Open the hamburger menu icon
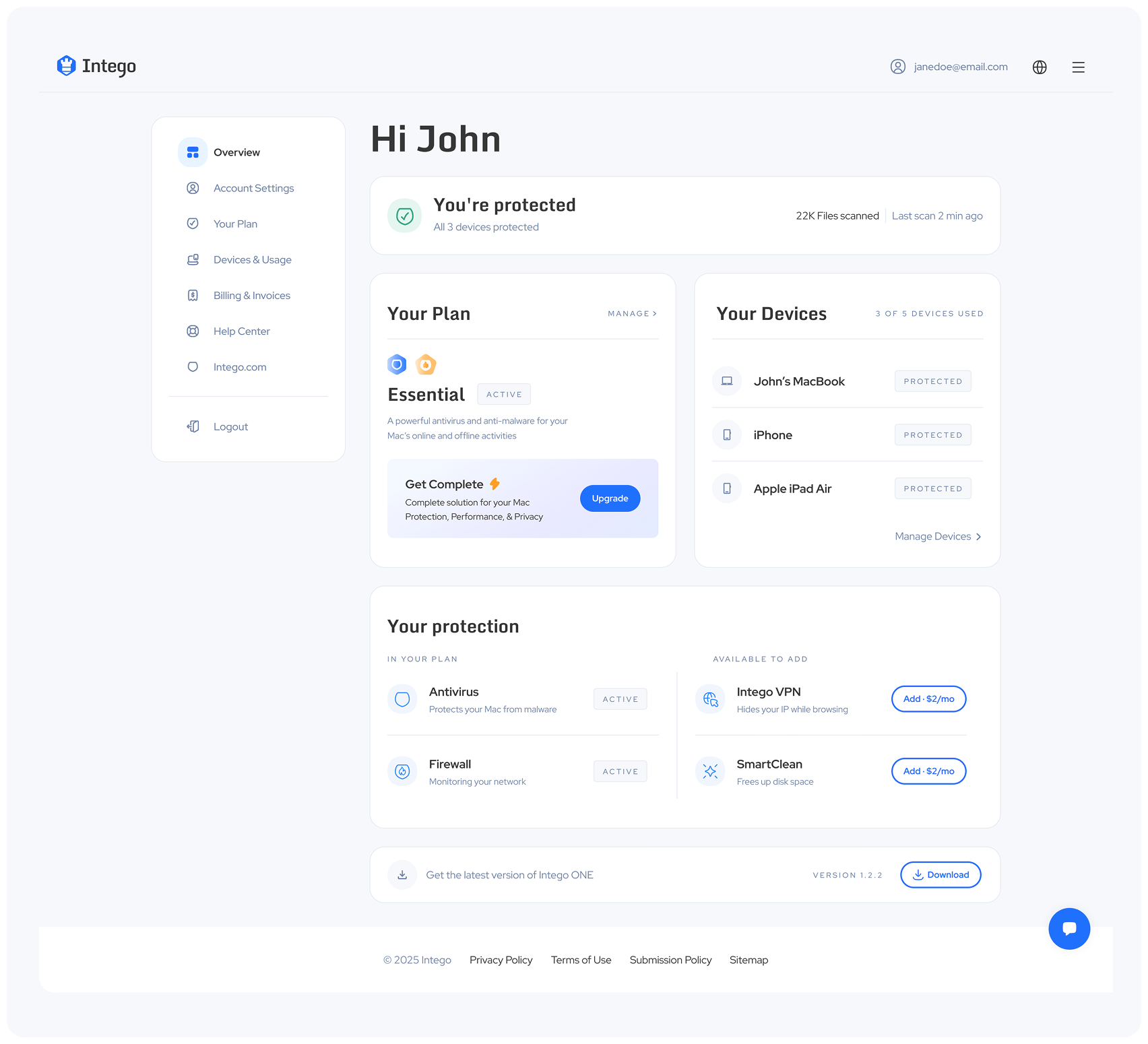Screen dimensions: 1148x1044 tap(1078, 67)
